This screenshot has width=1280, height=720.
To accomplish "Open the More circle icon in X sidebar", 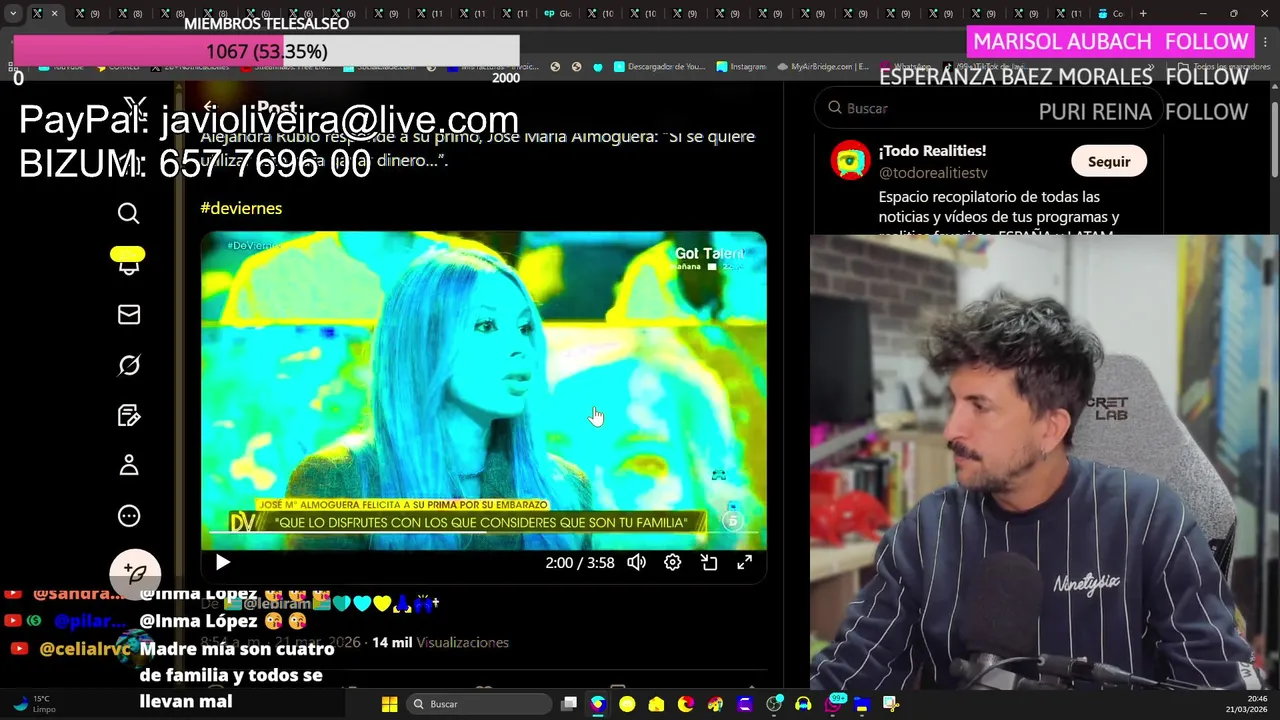I will (128, 516).
